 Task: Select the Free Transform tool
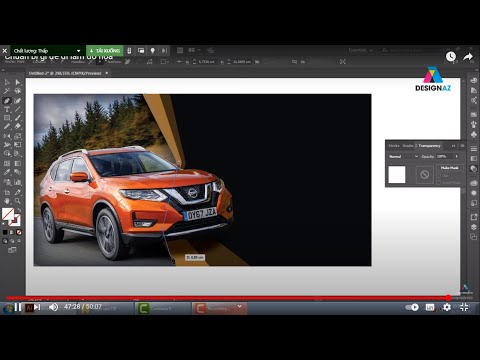pyautogui.click(x=18, y=145)
